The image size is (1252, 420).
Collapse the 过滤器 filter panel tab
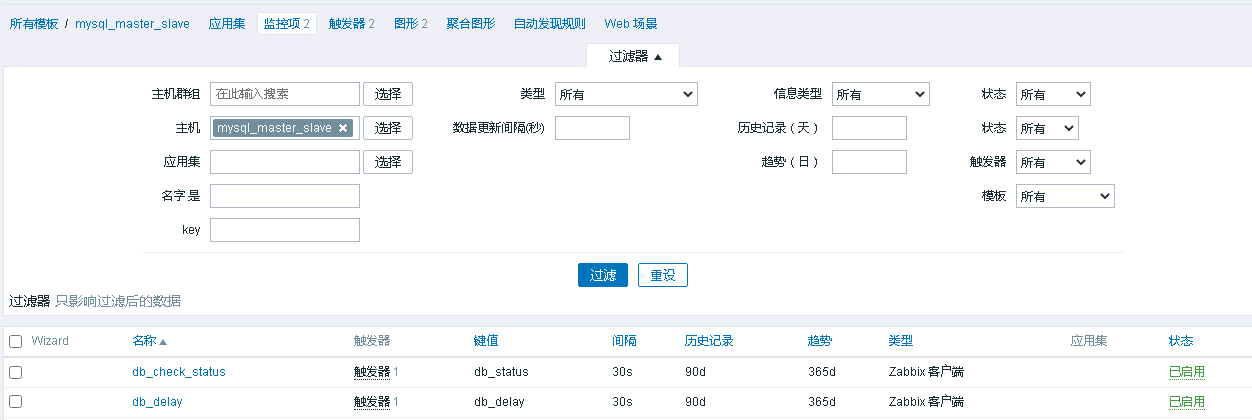tap(635, 57)
